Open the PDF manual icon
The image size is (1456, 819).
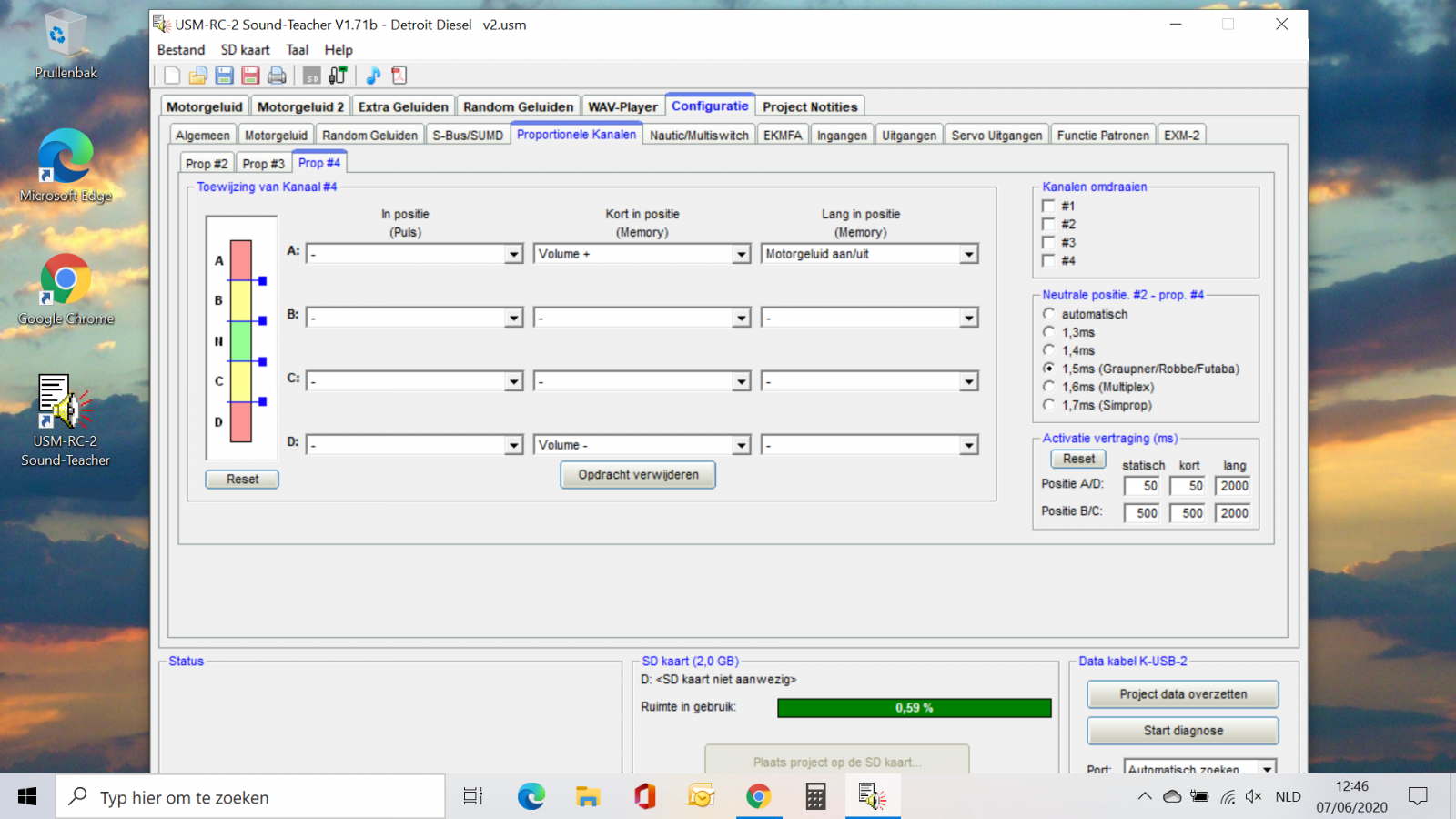point(399,76)
